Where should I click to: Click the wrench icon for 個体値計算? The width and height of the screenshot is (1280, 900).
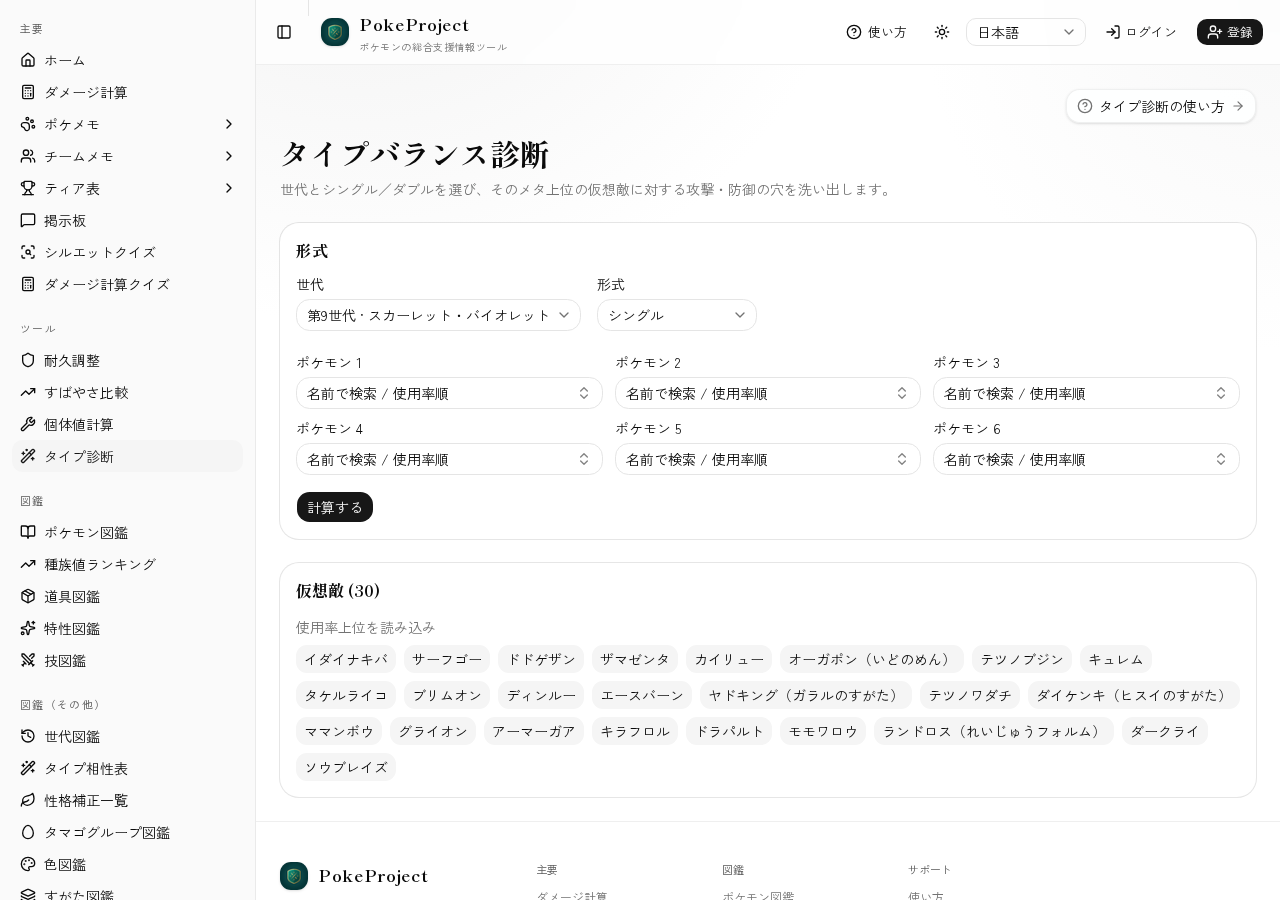click(28, 424)
